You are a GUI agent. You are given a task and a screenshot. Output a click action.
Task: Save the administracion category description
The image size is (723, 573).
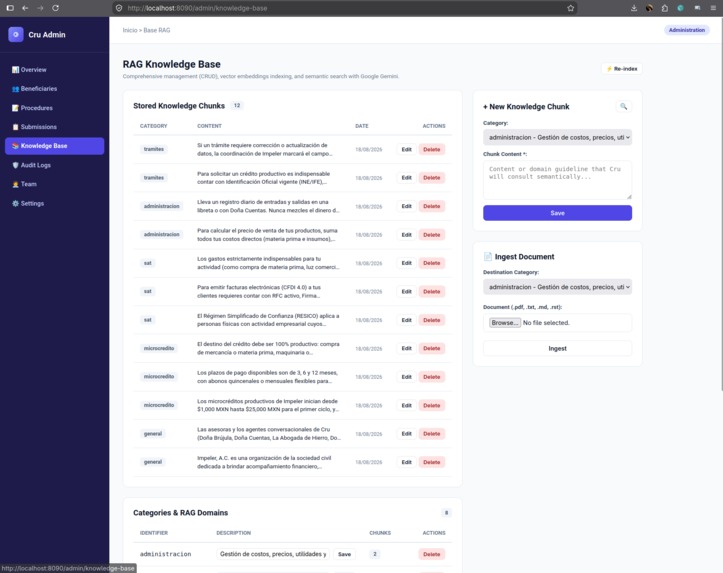[344, 554]
